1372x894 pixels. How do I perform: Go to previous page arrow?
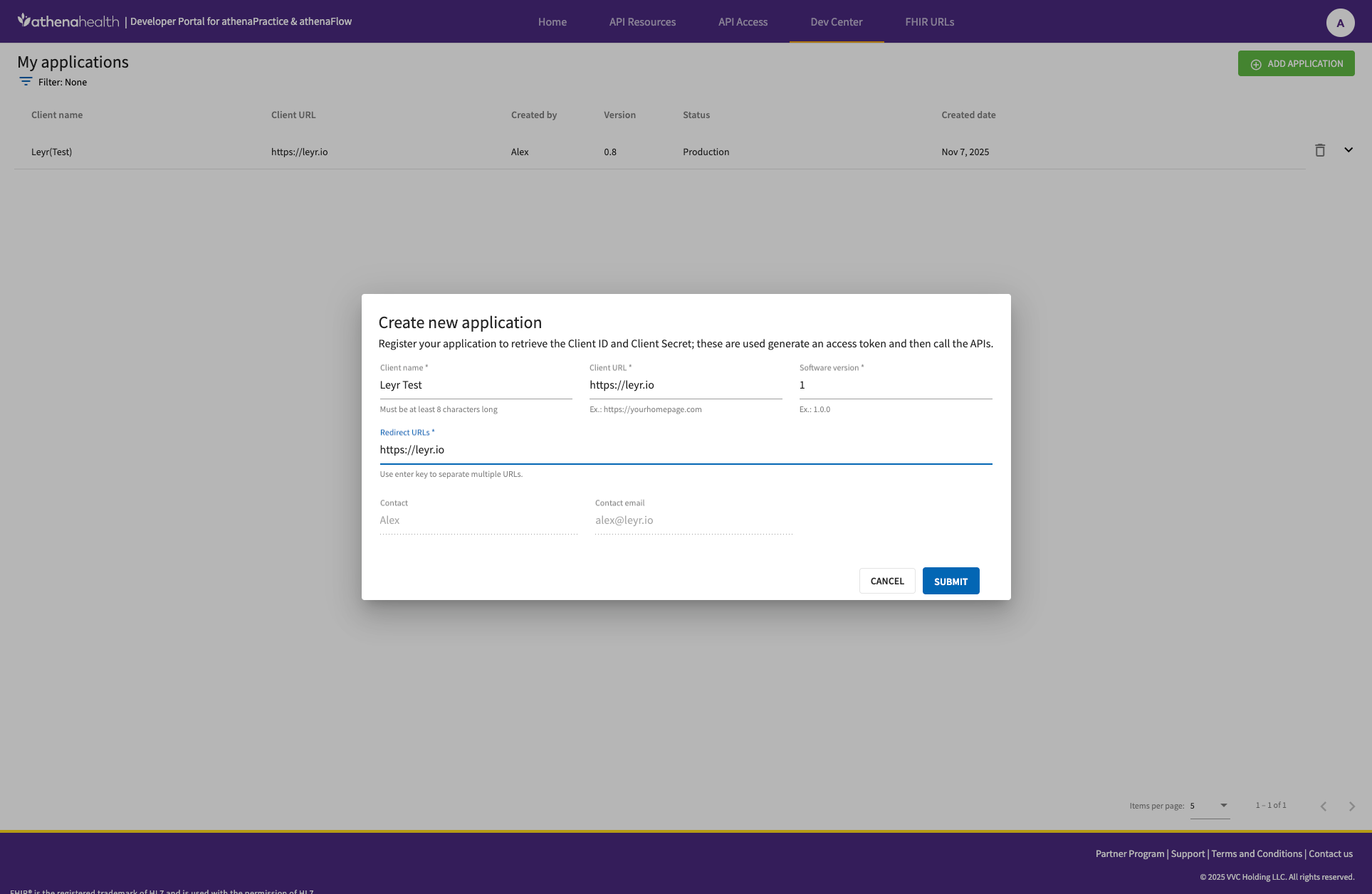click(1323, 806)
